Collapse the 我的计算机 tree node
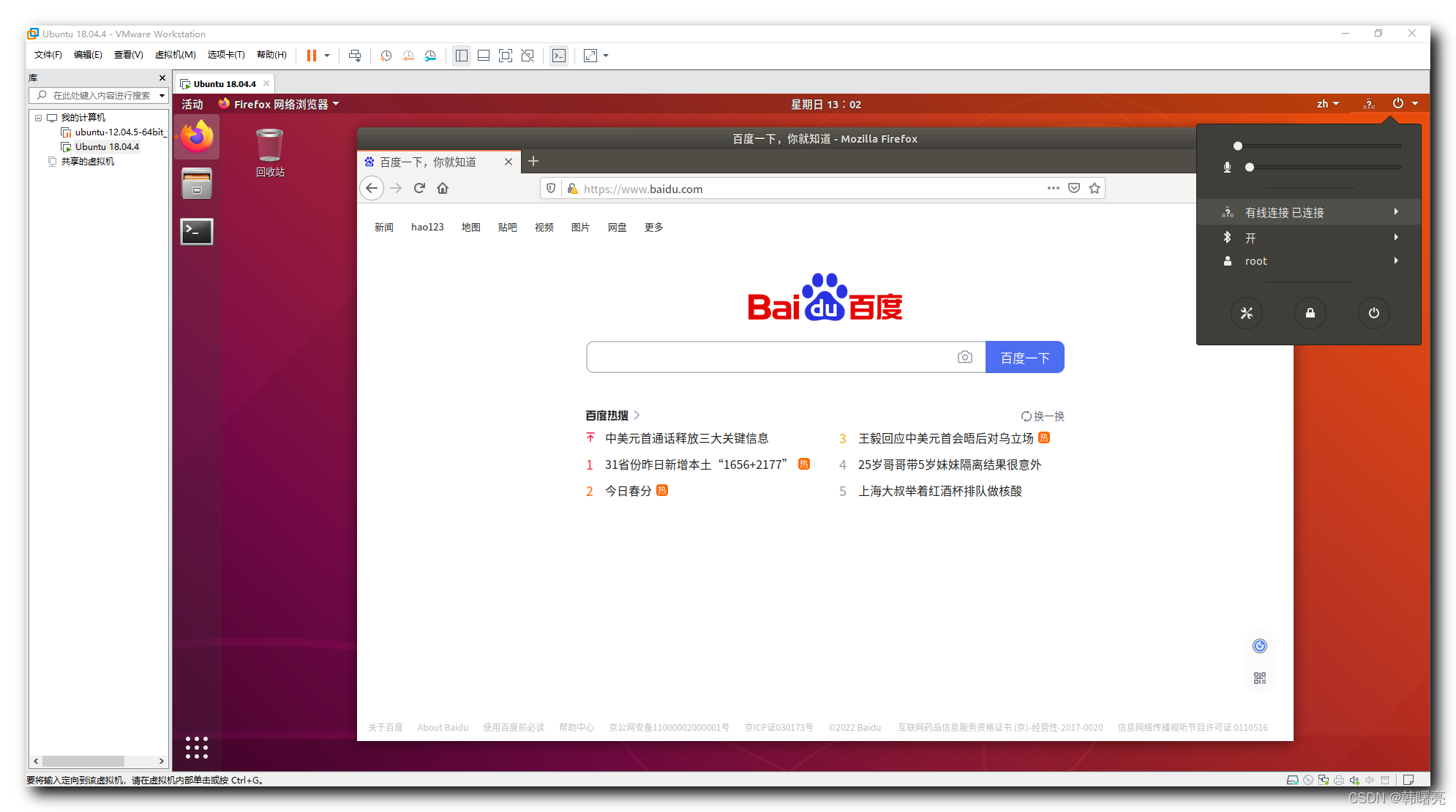Image resolution: width=1456 pixels, height=812 pixels. 39,117
